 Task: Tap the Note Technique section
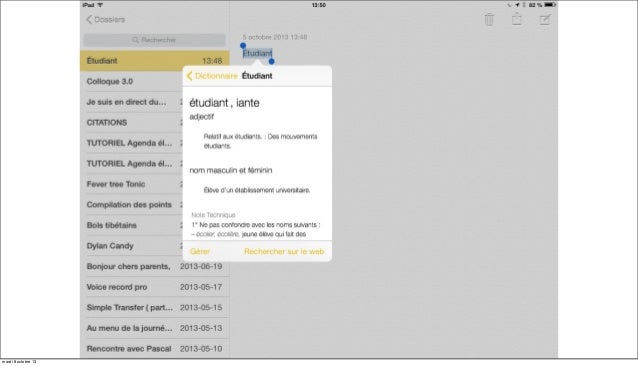[213, 215]
